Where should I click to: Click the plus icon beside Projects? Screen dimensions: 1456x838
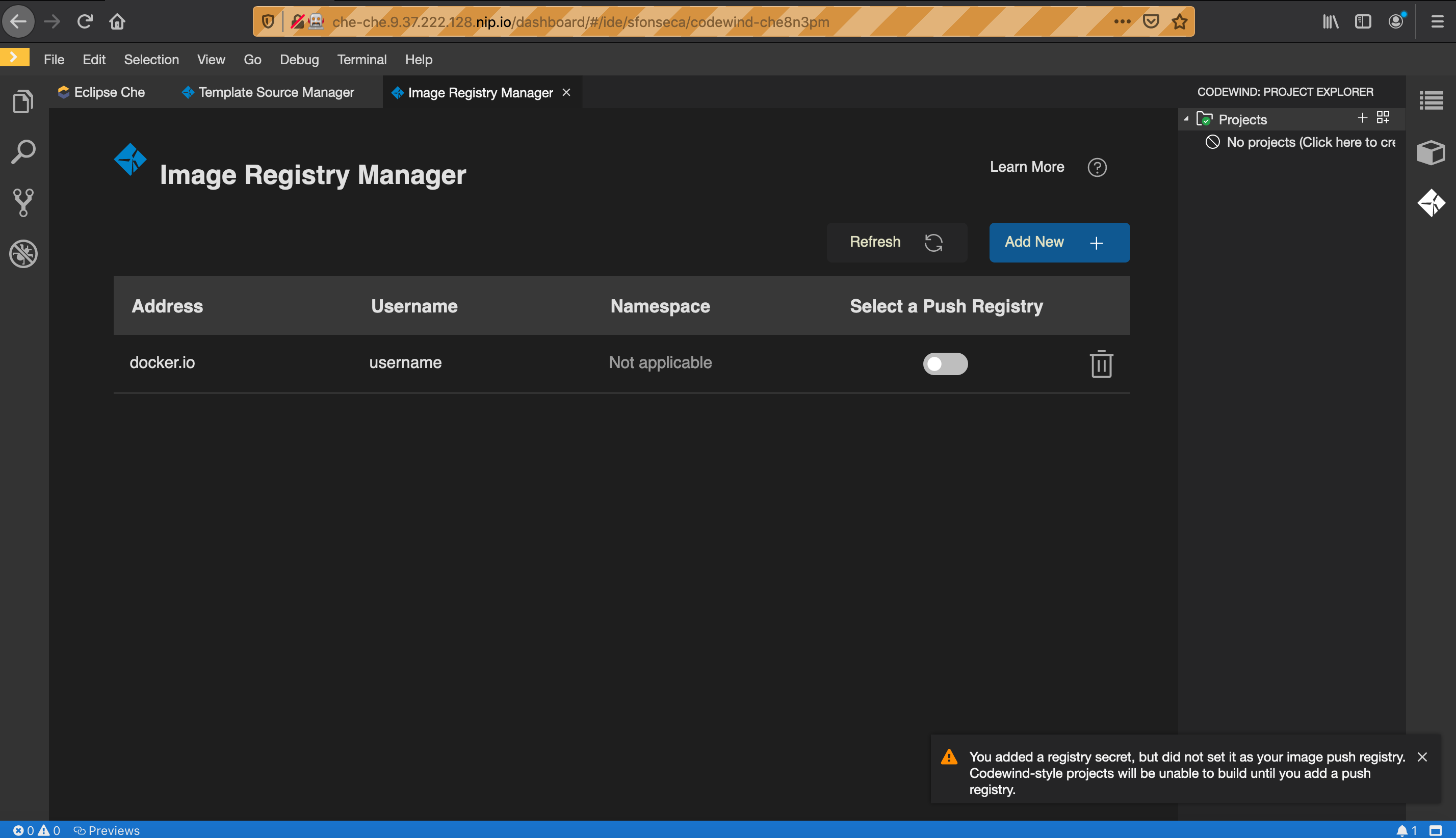pyautogui.click(x=1362, y=118)
